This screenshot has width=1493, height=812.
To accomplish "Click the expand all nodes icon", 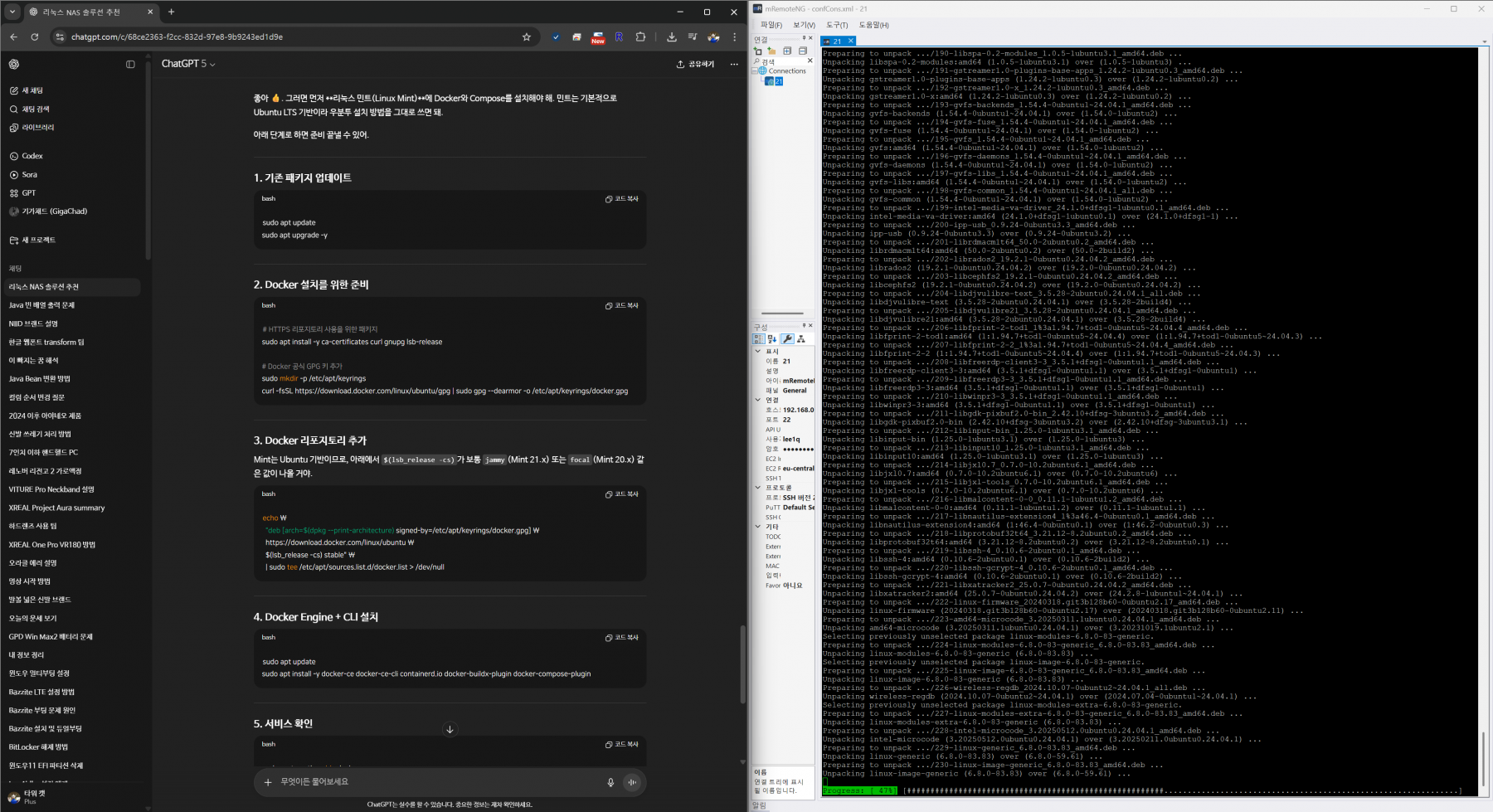I will tap(787, 51).
